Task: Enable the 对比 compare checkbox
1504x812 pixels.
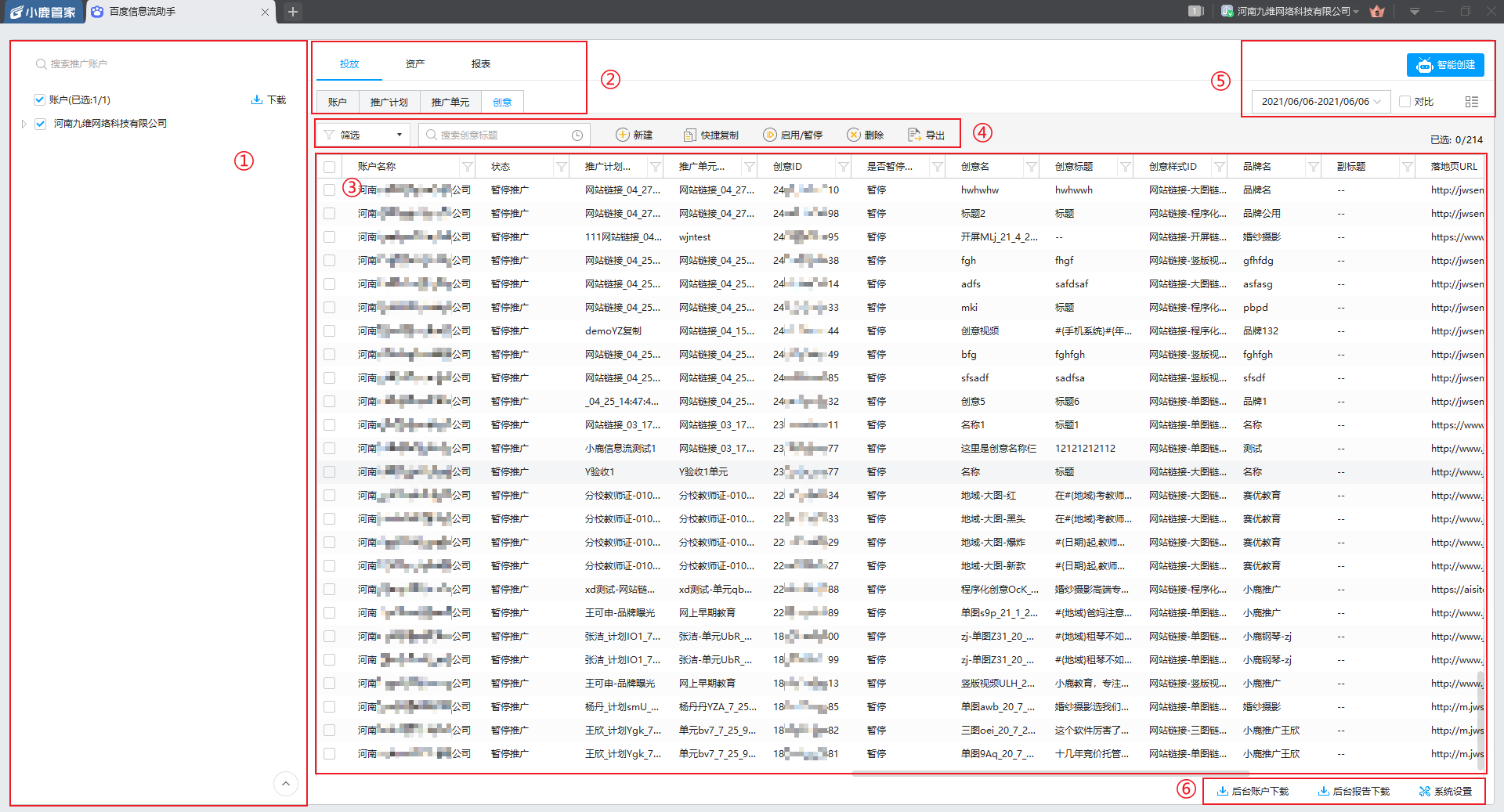Action: [1405, 102]
